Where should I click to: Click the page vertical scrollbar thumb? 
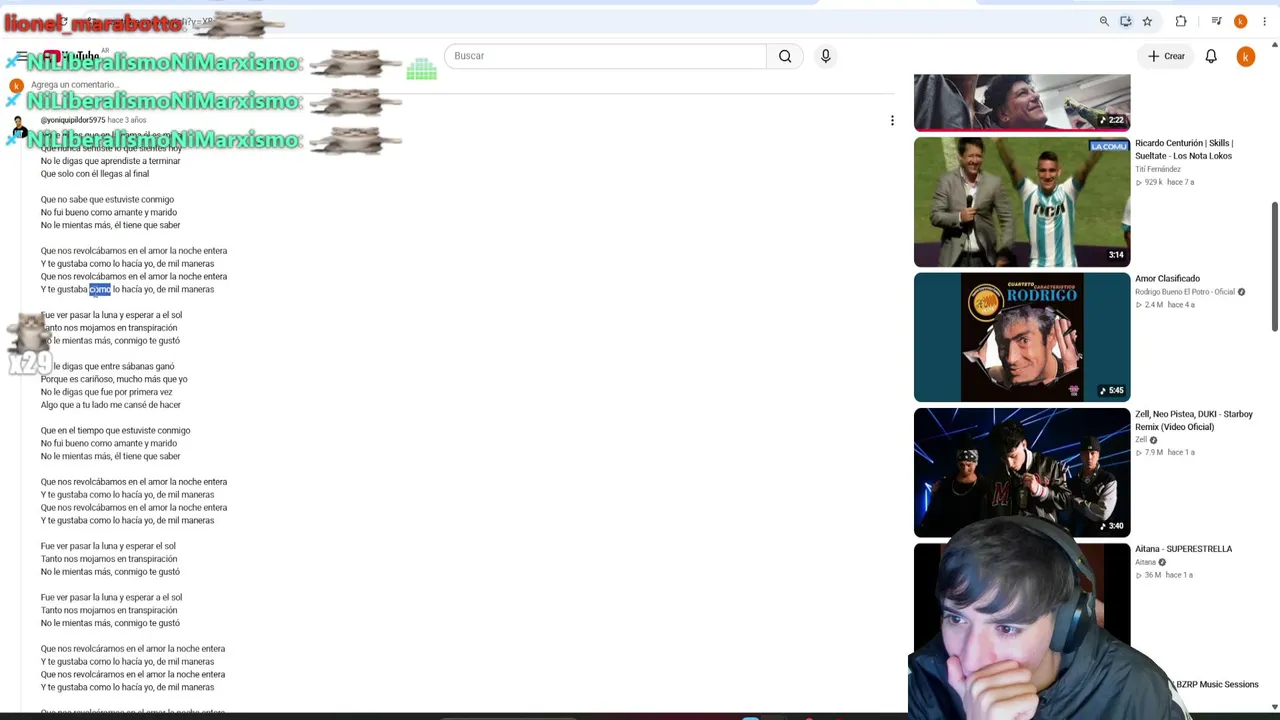1274,265
